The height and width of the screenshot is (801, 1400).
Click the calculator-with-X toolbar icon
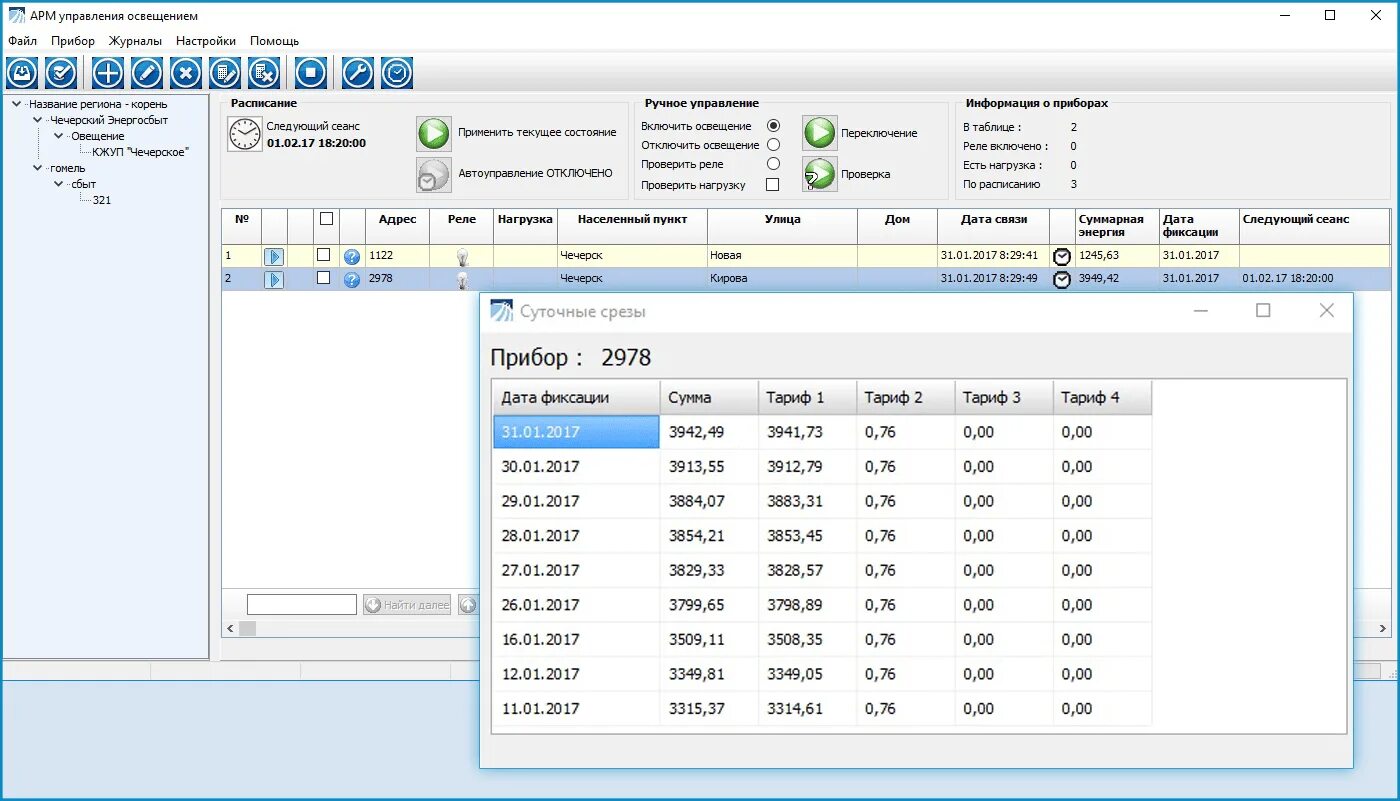tap(264, 73)
